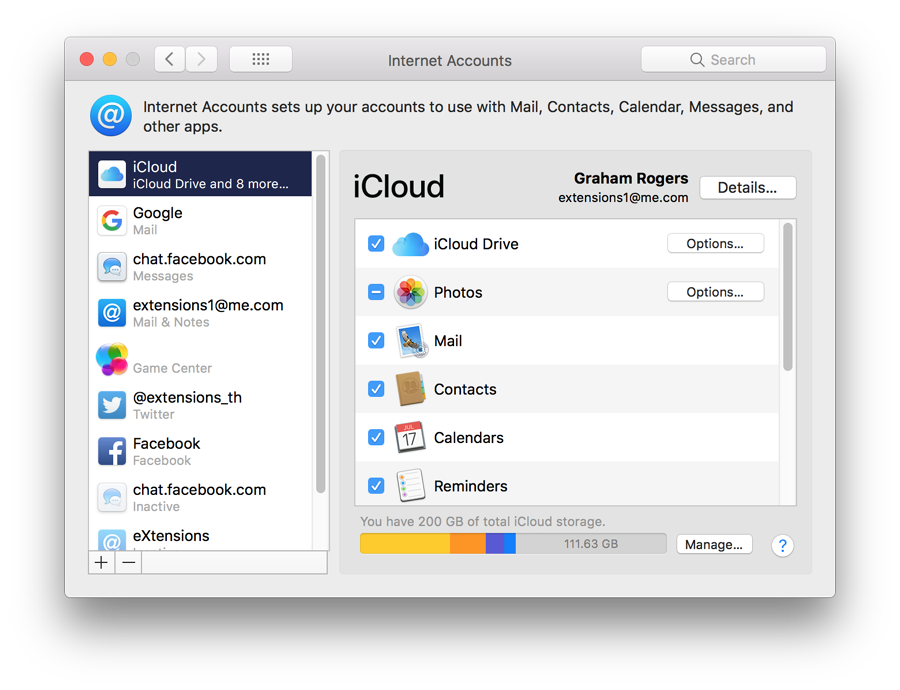Click the Twitter bird icon
900x690 pixels.
tap(111, 405)
